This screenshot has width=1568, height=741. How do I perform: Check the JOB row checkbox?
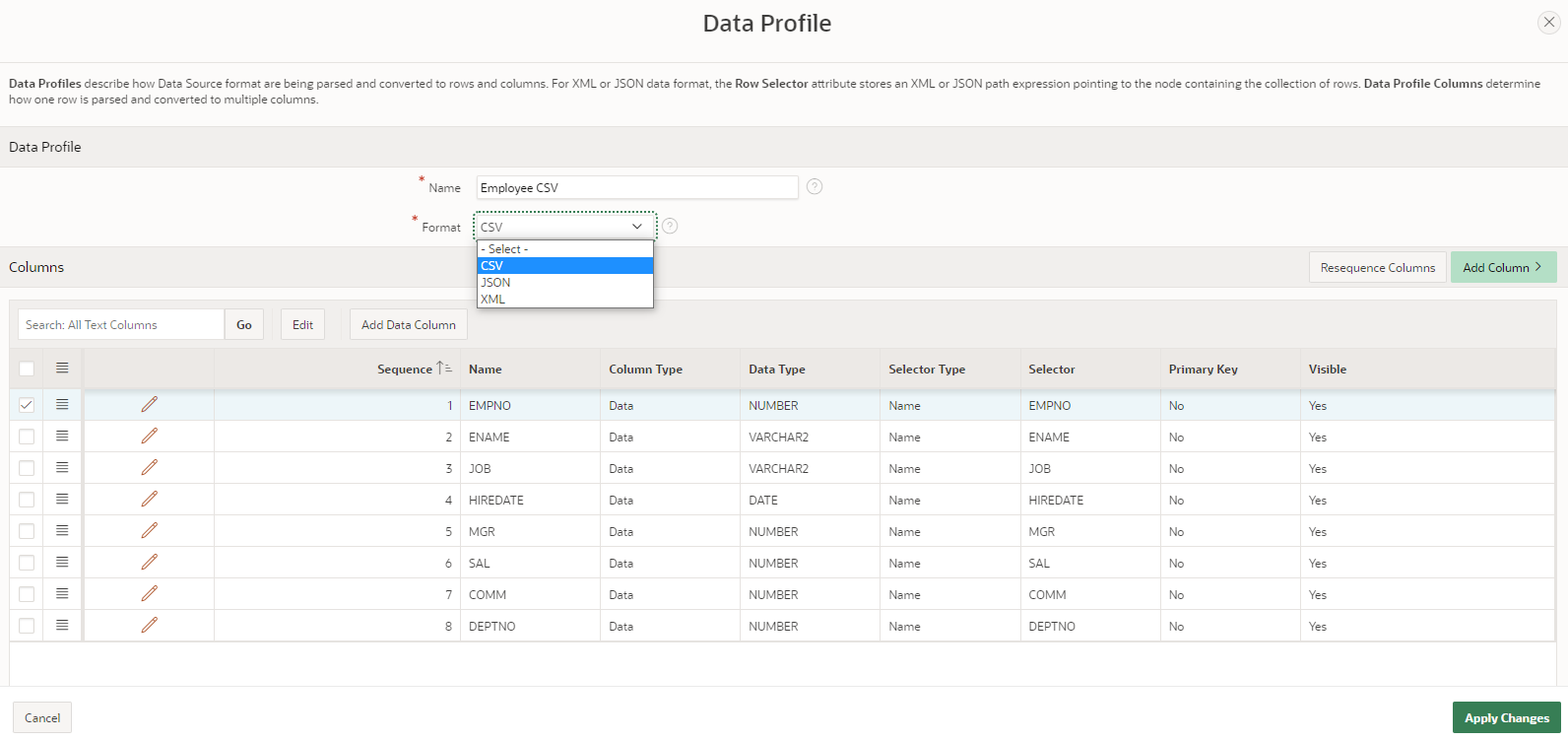coord(27,468)
